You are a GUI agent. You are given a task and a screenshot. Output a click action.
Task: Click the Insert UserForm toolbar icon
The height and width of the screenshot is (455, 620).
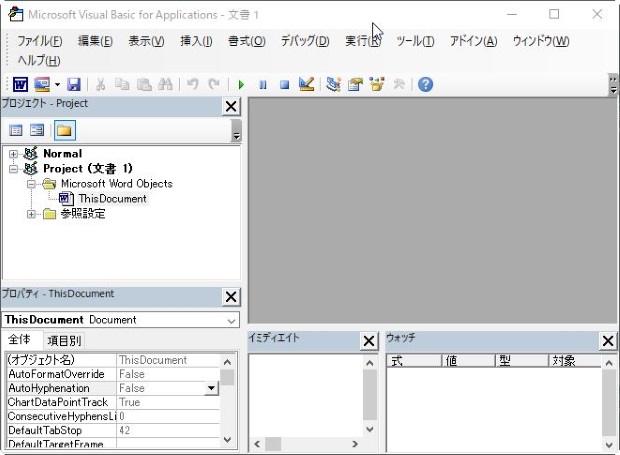coord(42,84)
